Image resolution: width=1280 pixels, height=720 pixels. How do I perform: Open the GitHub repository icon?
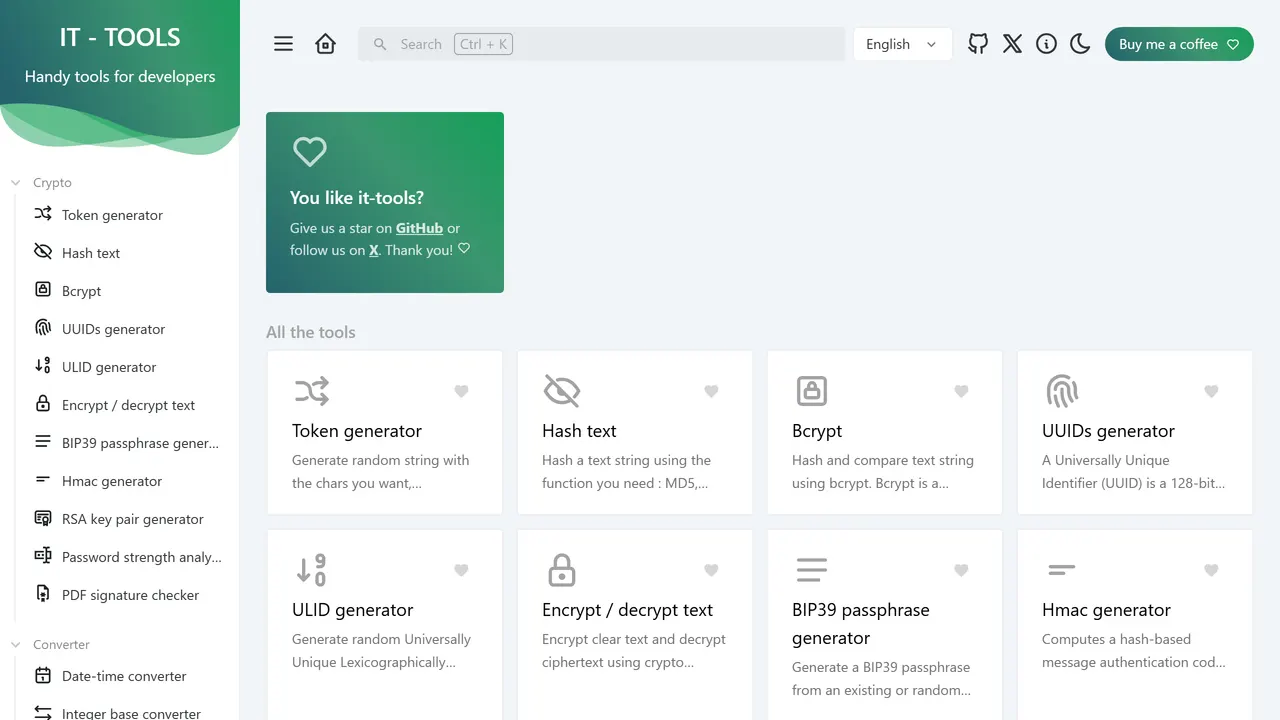(x=978, y=44)
